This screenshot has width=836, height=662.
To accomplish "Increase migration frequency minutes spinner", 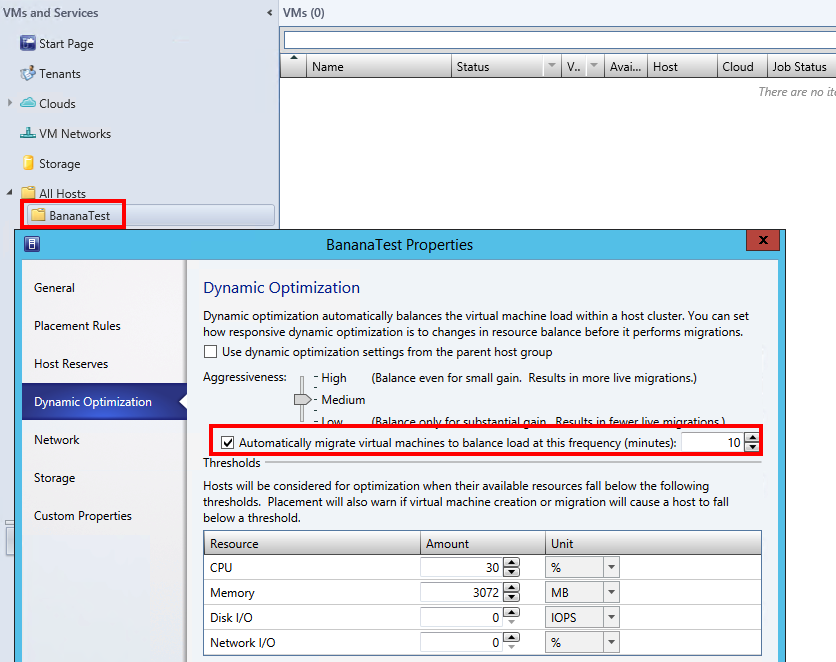I will click(752, 438).
